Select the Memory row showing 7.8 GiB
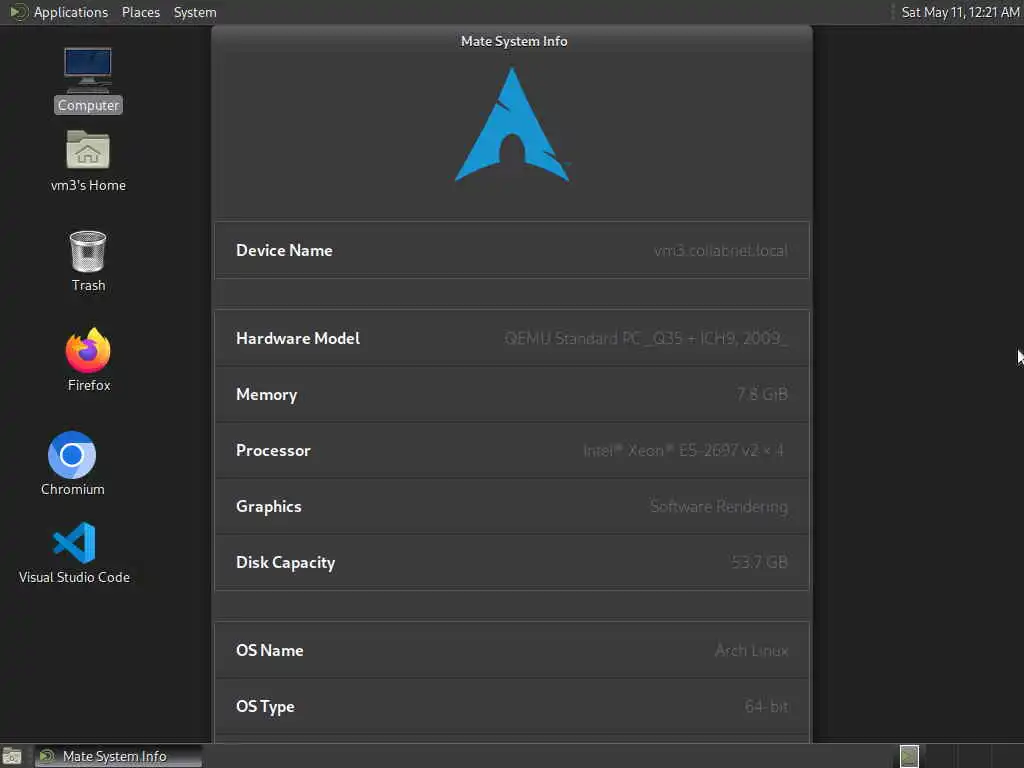 512,394
